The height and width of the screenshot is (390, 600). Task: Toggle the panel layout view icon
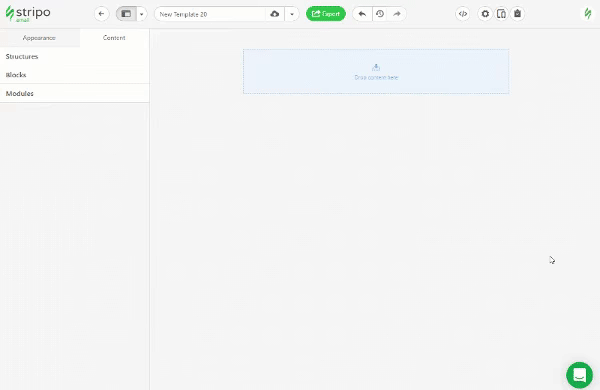coord(126,14)
